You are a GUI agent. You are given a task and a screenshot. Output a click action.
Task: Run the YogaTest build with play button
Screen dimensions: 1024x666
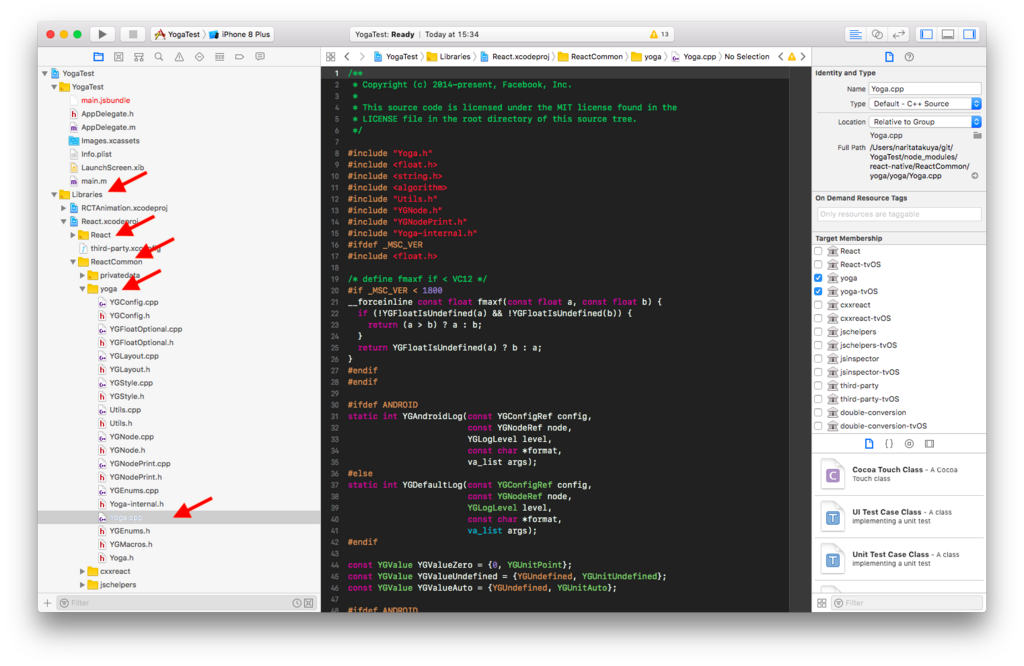click(102, 34)
